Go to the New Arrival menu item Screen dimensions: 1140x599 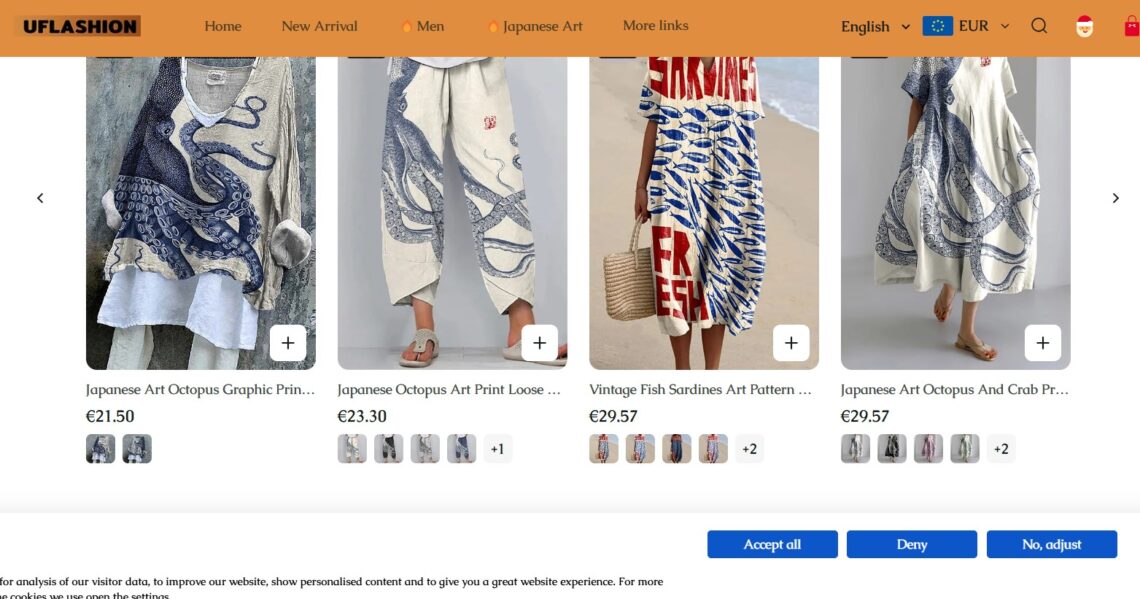coord(319,26)
